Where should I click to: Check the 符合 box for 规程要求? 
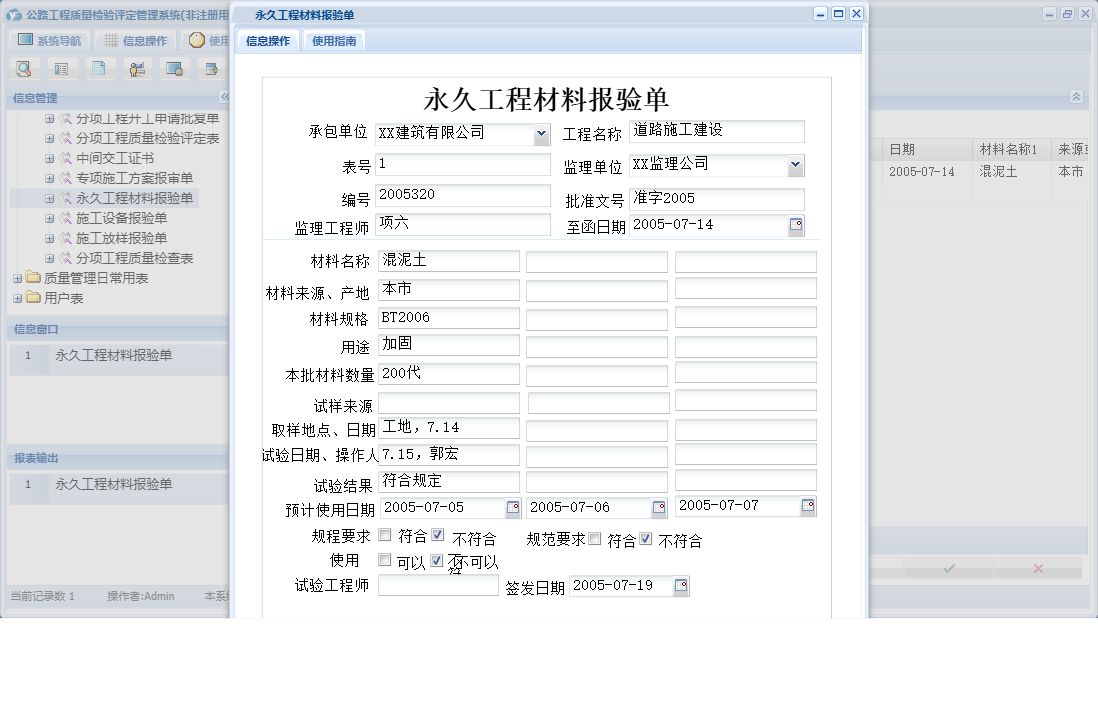[x=385, y=535]
